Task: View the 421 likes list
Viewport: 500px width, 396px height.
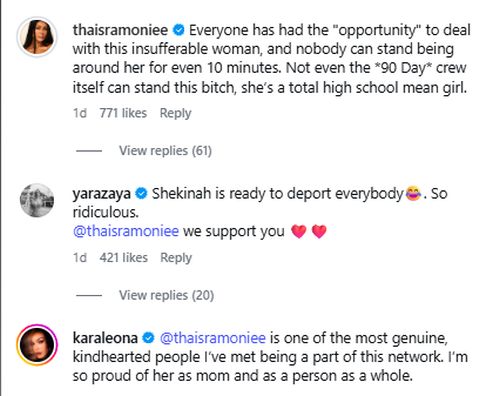Action: (123, 258)
